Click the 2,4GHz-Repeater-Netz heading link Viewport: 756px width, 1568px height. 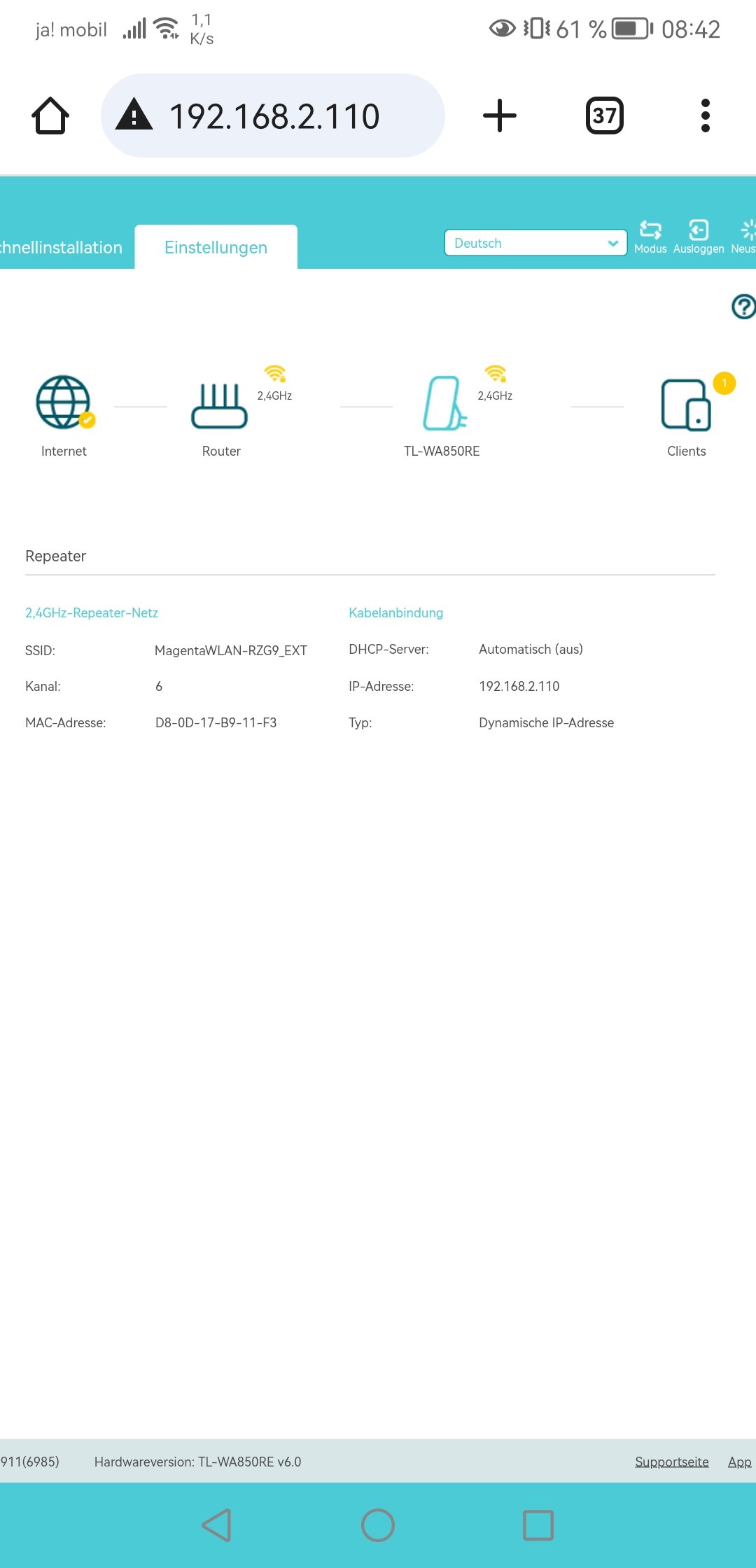tap(92, 613)
